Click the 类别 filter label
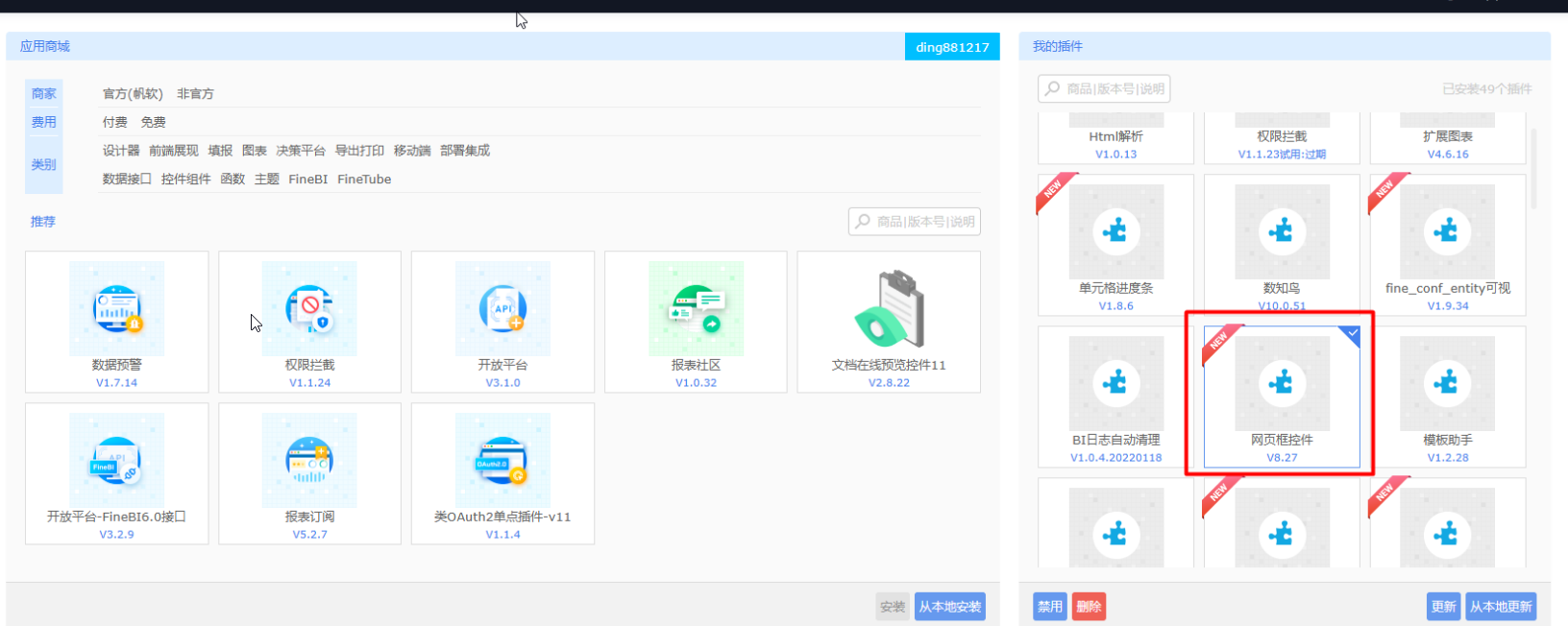 click(44, 165)
